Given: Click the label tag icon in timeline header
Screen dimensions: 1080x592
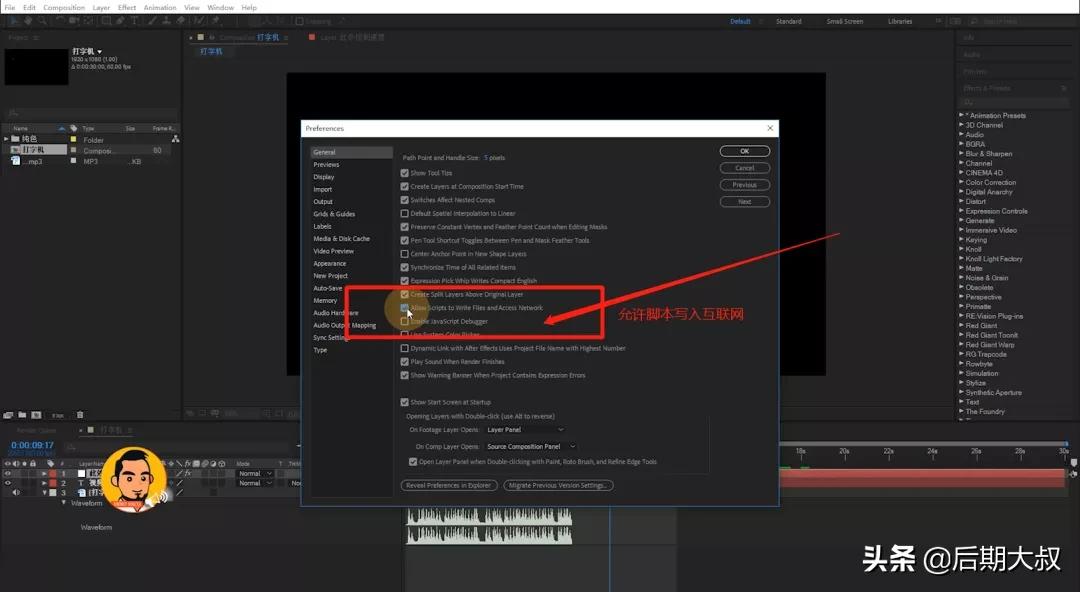Looking at the screenshot, I should tap(50, 464).
